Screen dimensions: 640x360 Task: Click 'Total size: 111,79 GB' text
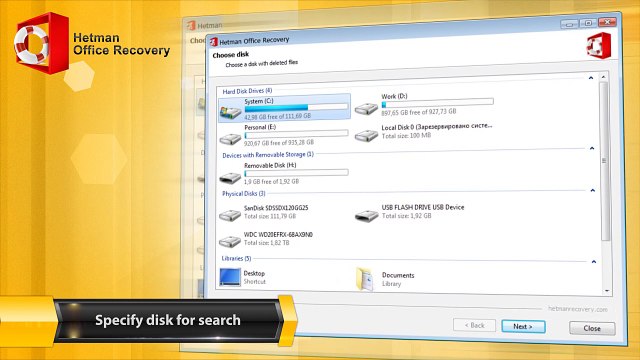[270, 216]
